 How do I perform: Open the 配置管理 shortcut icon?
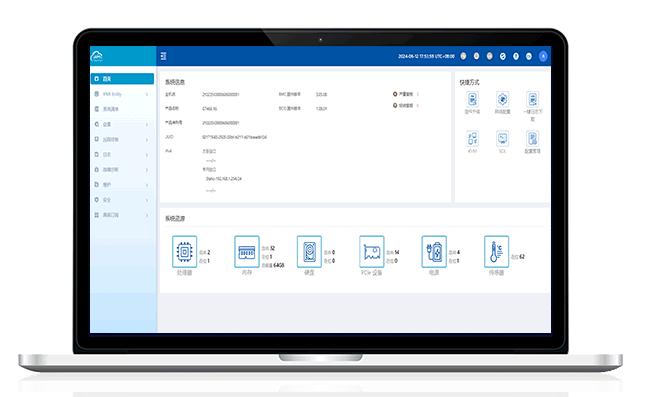click(532, 139)
